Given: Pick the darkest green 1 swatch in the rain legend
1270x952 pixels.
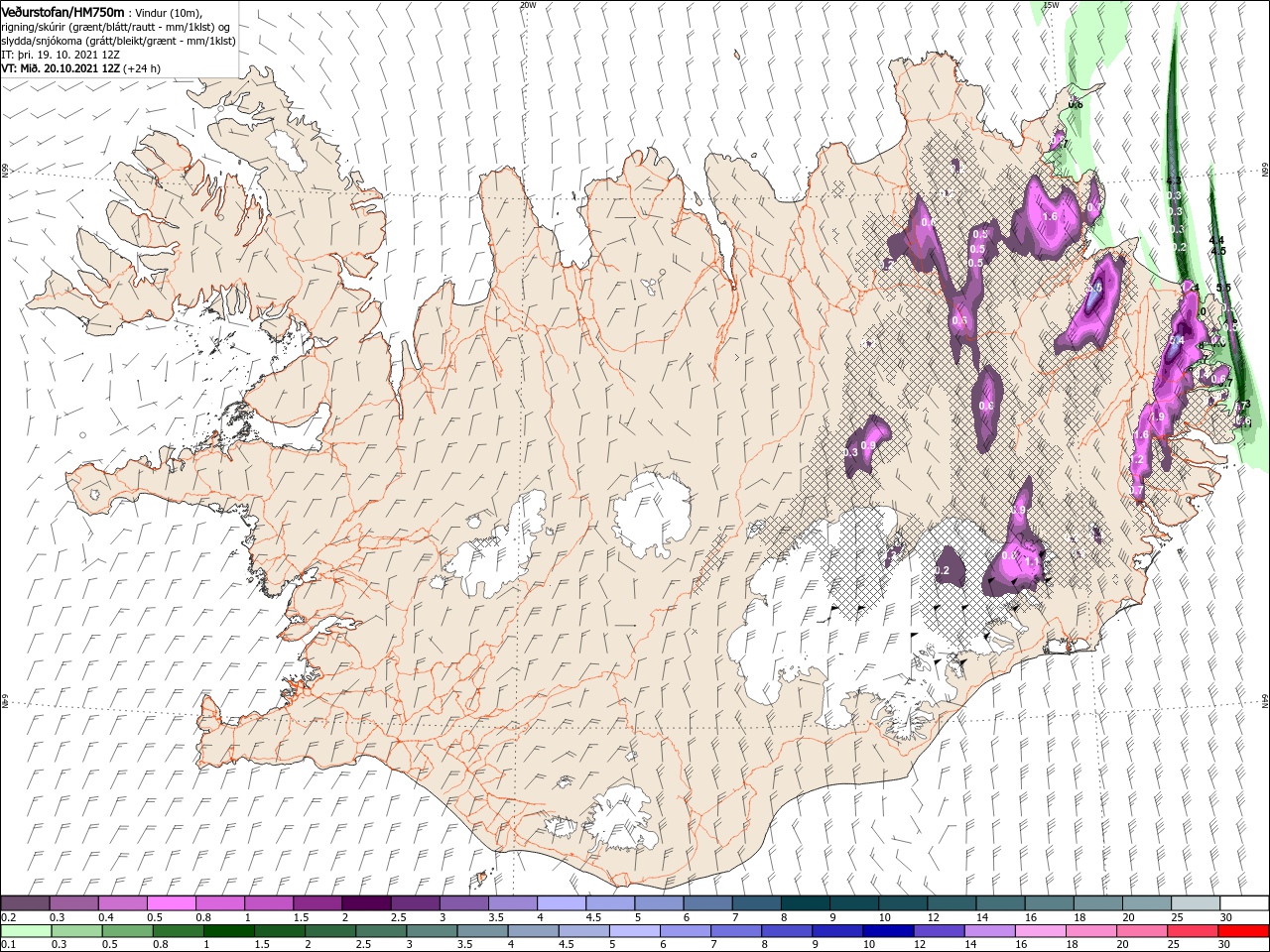Looking at the screenshot, I should 227,931.
